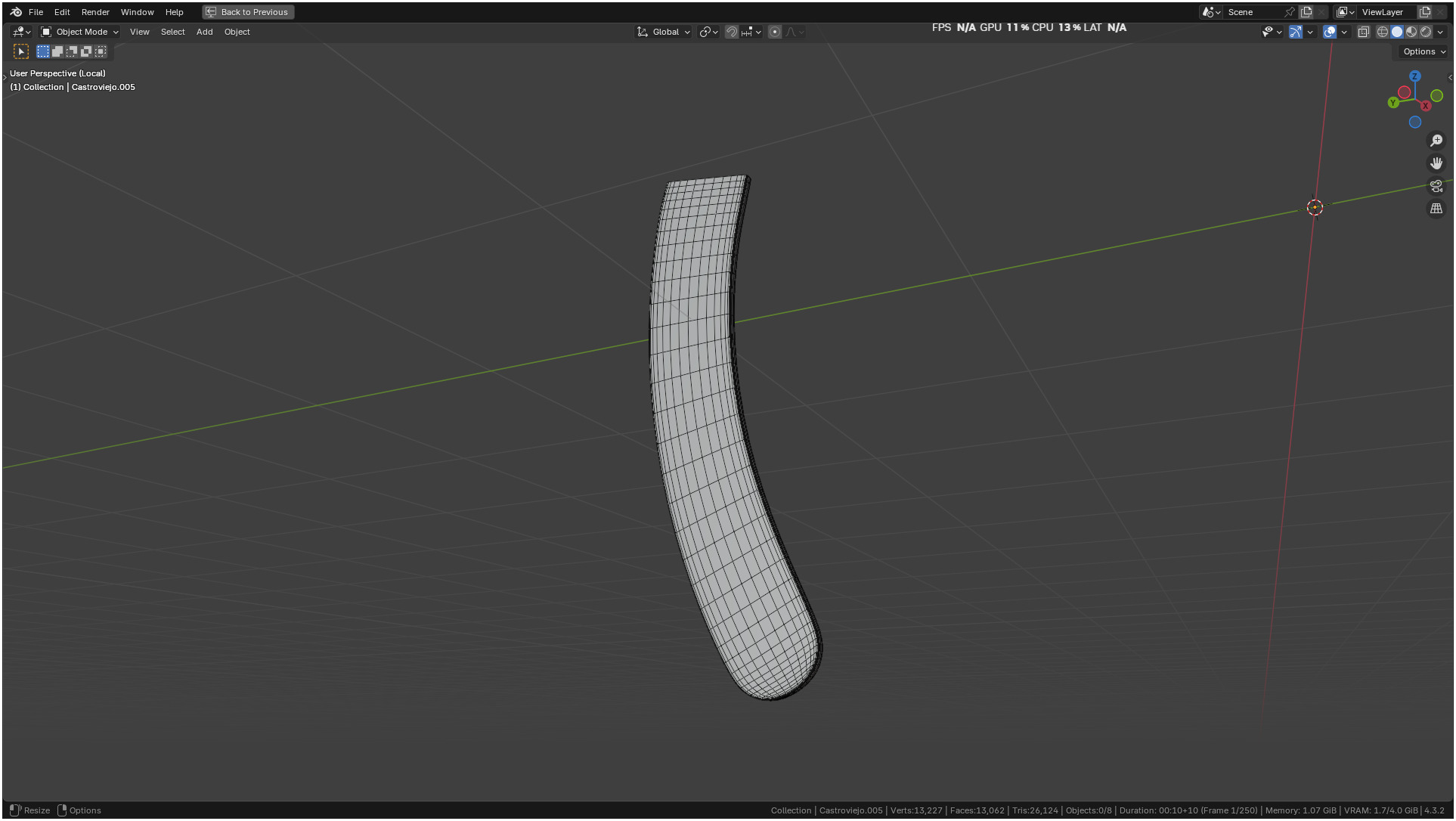Open Global transform orientation dropdown
This screenshot has height=821, width=1456.
click(664, 32)
